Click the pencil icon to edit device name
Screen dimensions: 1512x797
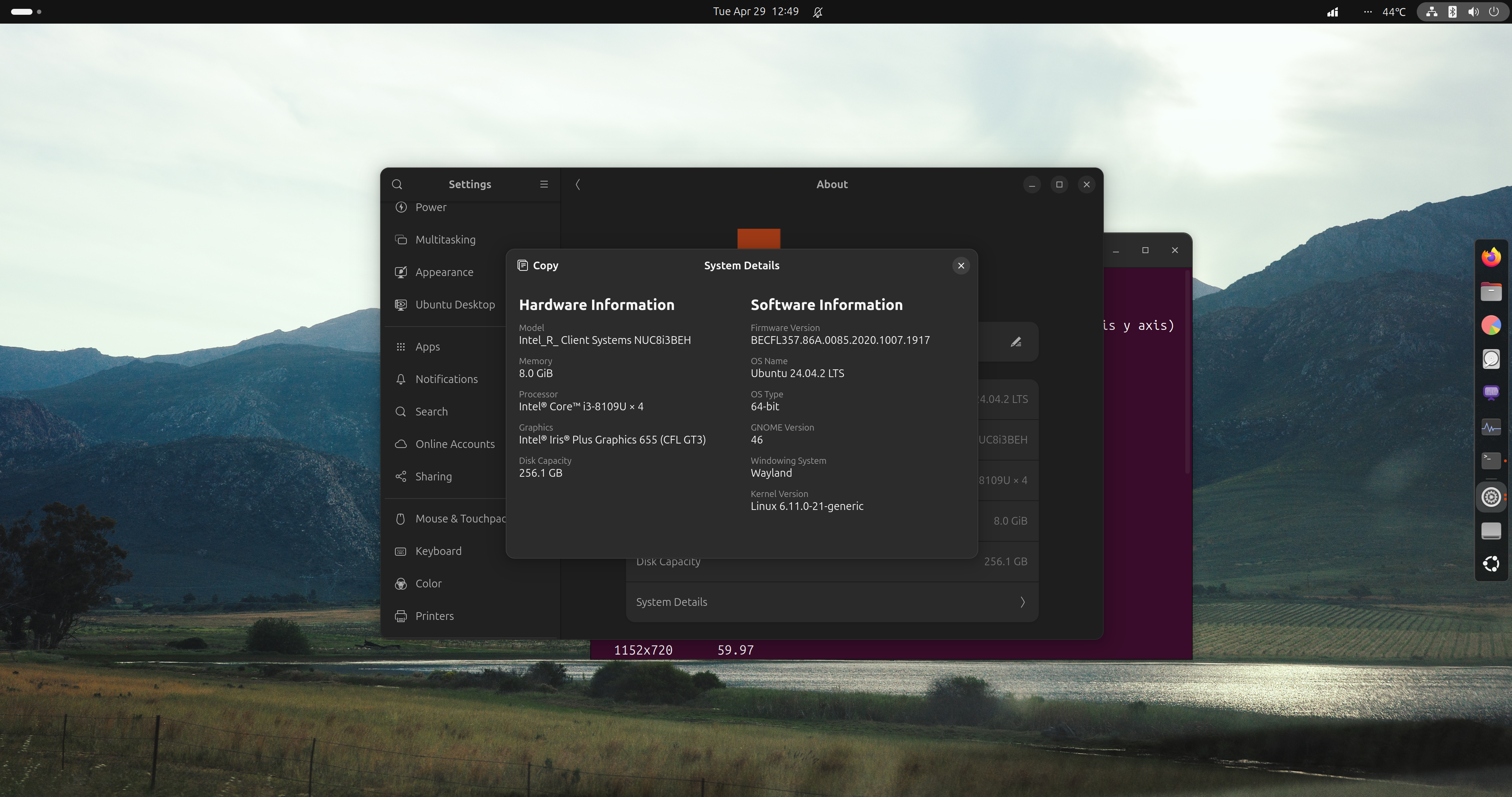pyautogui.click(x=1016, y=342)
